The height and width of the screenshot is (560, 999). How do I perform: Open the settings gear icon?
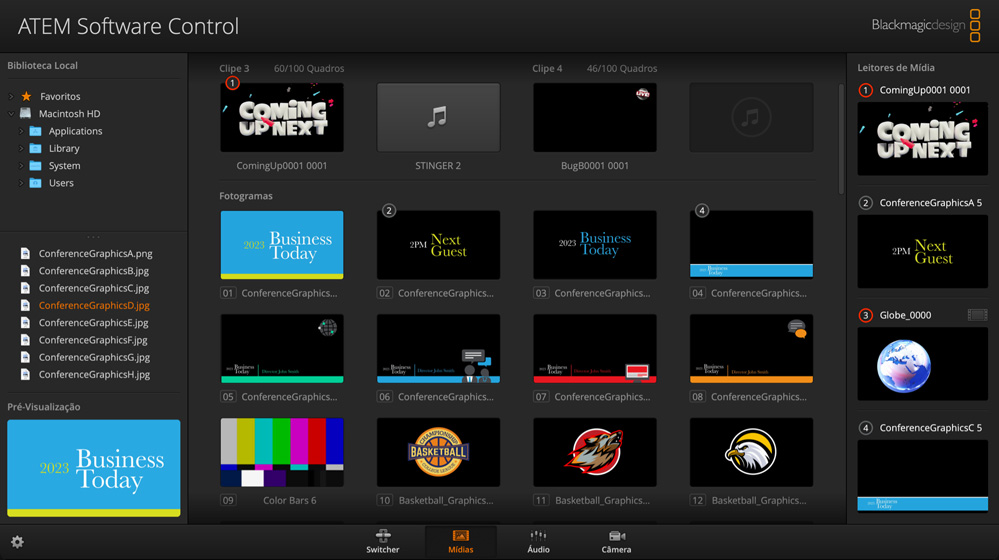[x=17, y=542]
